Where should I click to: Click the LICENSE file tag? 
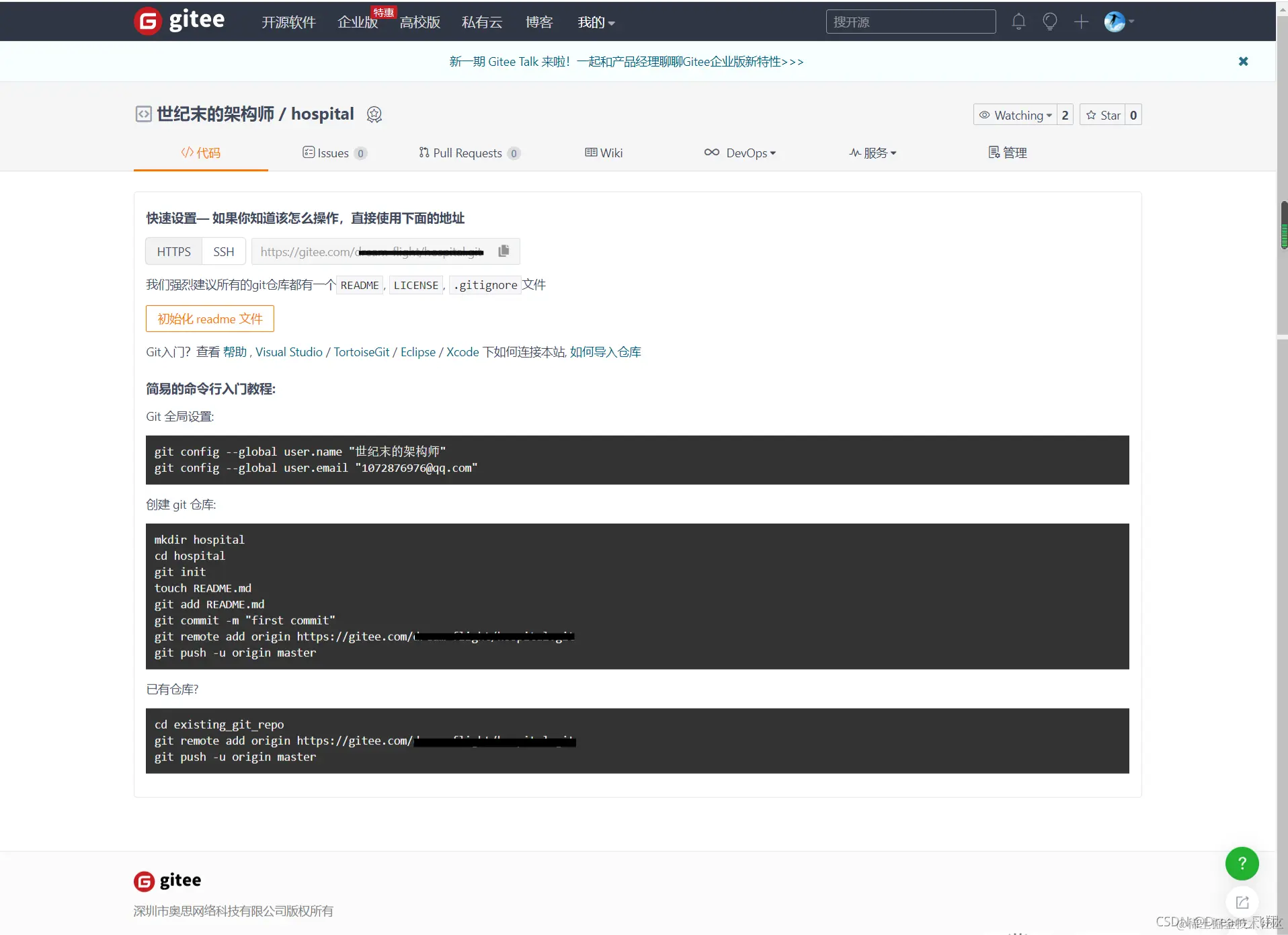416,285
